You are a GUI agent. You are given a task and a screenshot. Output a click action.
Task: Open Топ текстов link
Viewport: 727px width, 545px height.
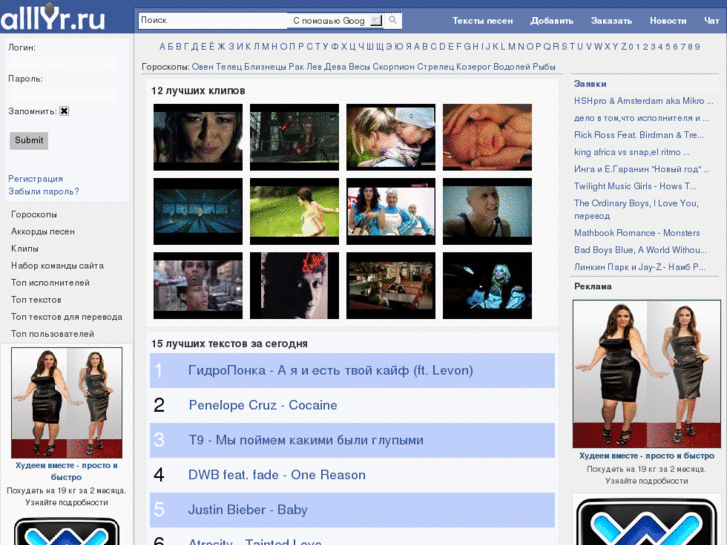coord(36,300)
